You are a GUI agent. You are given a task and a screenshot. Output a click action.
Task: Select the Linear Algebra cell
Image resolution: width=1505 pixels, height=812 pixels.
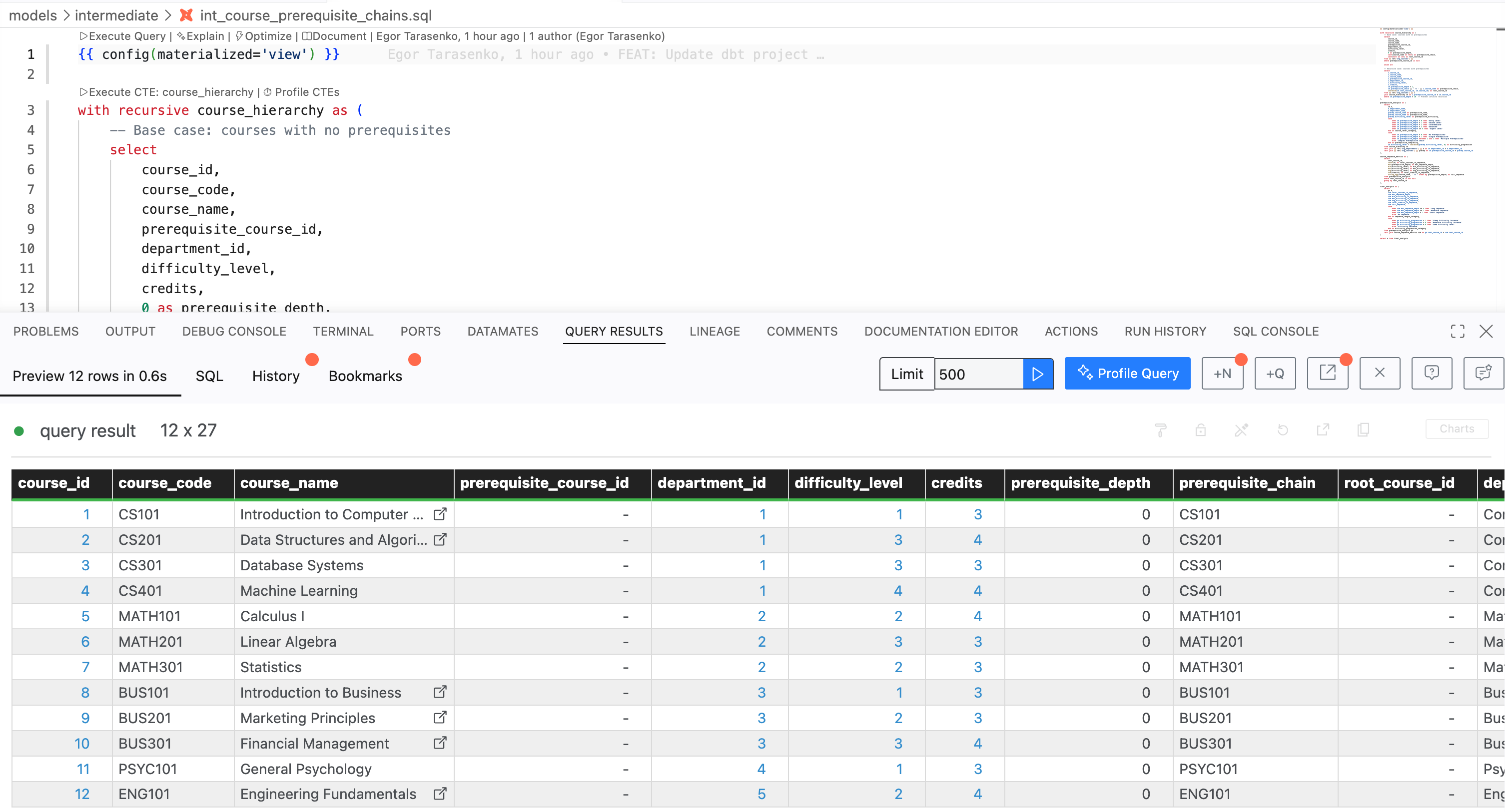(344, 642)
